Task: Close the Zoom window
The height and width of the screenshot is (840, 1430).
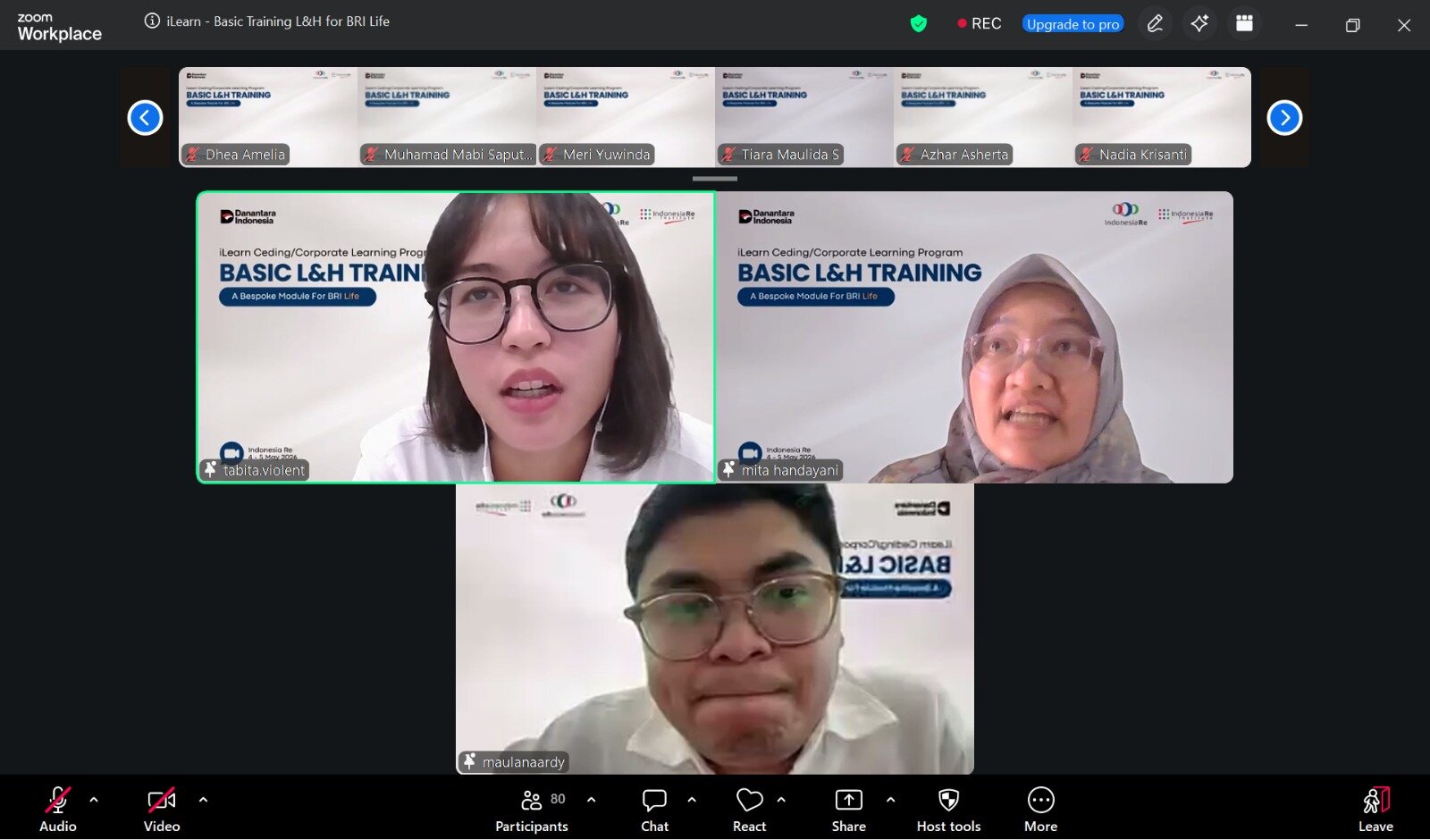Action: 1404,25
